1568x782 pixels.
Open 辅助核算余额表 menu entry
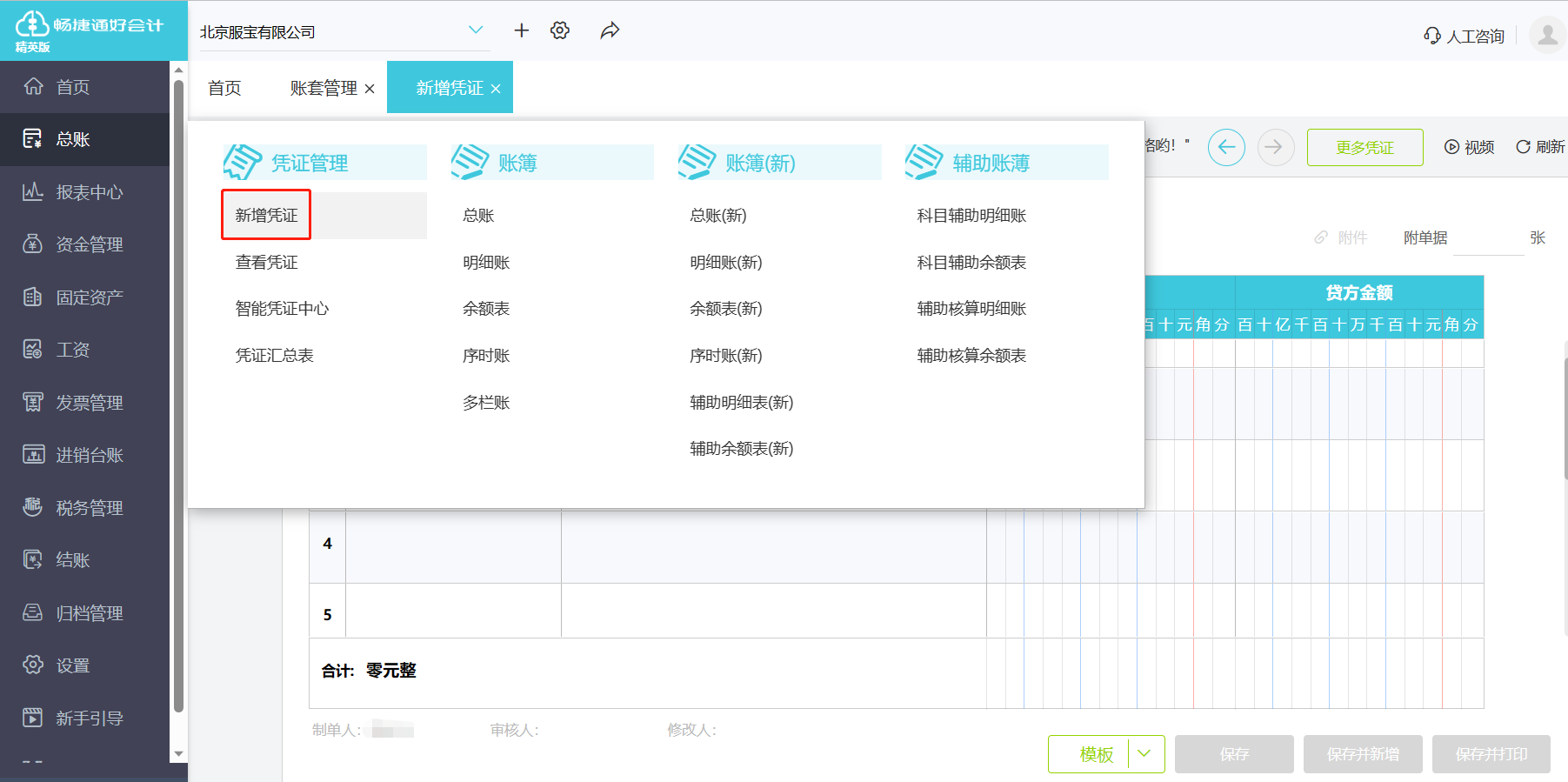point(971,355)
